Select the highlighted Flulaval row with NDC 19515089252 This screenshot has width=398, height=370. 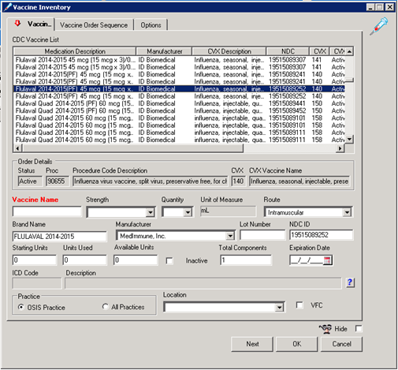(x=180, y=89)
